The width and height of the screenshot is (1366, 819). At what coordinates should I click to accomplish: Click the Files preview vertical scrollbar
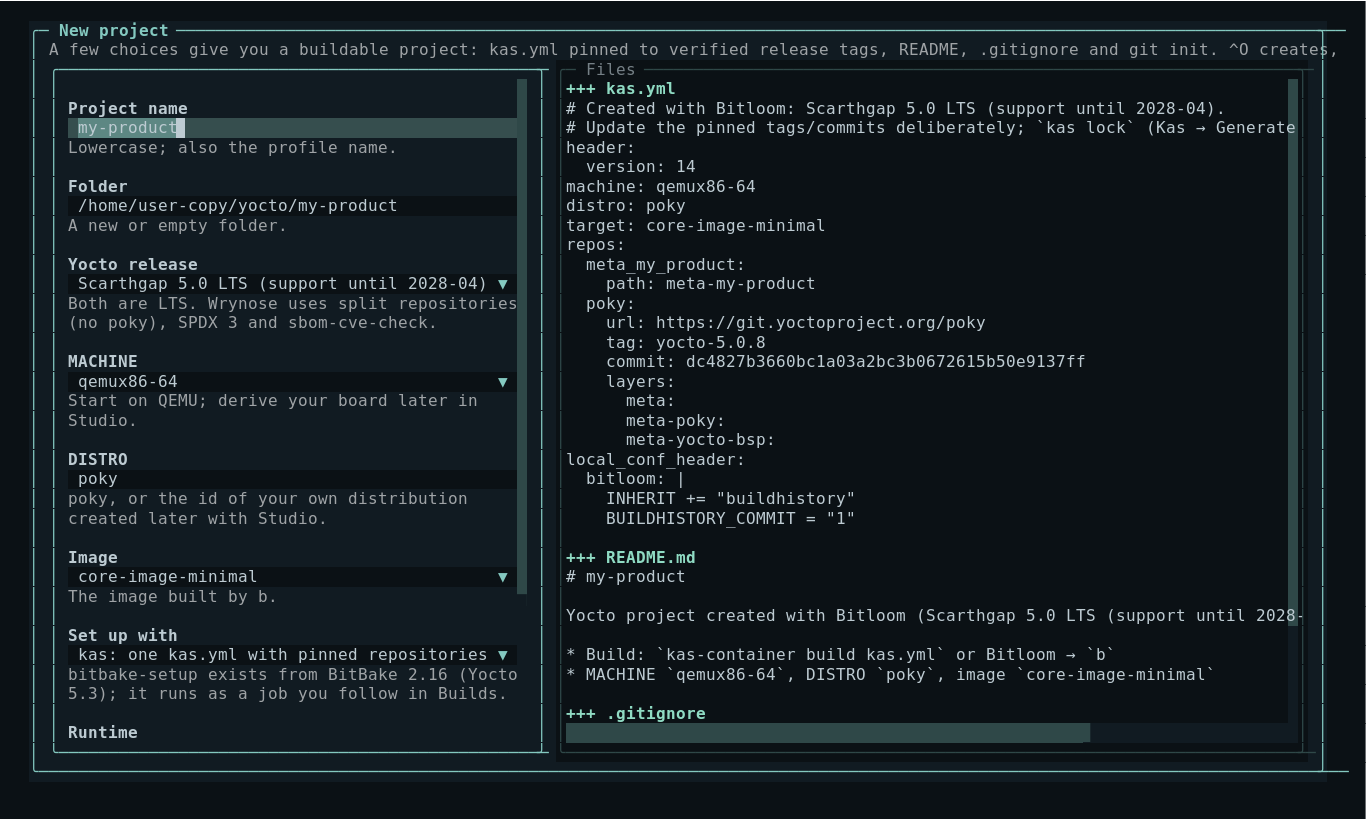[1293, 352]
